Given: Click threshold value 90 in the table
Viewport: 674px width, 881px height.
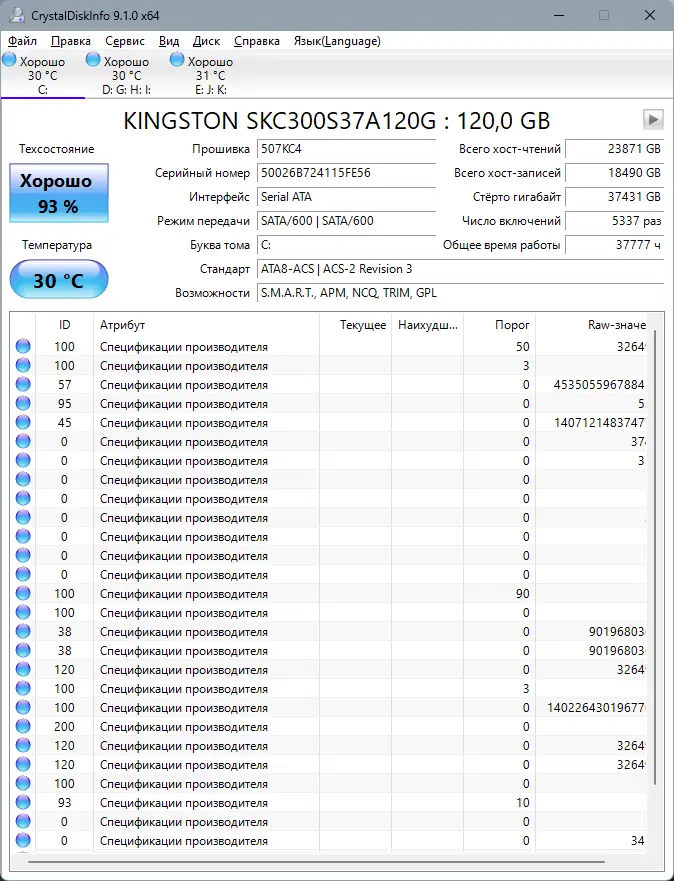Looking at the screenshot, I should coord(523,594).
